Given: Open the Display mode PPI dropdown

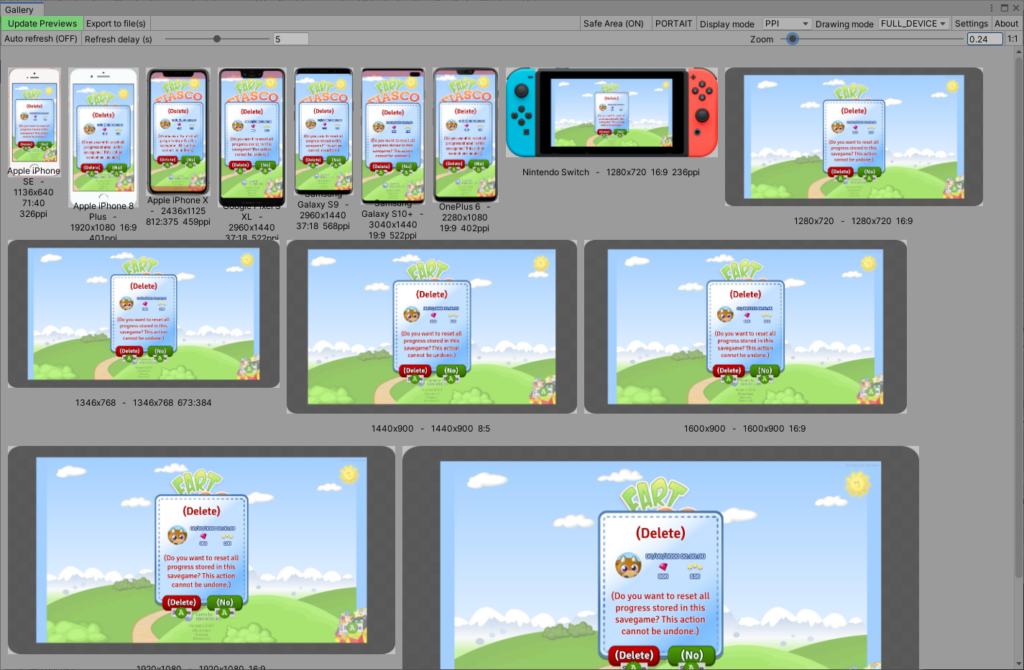Looking at the screenshot, I should pyautogui.click(x=786, y=24).
